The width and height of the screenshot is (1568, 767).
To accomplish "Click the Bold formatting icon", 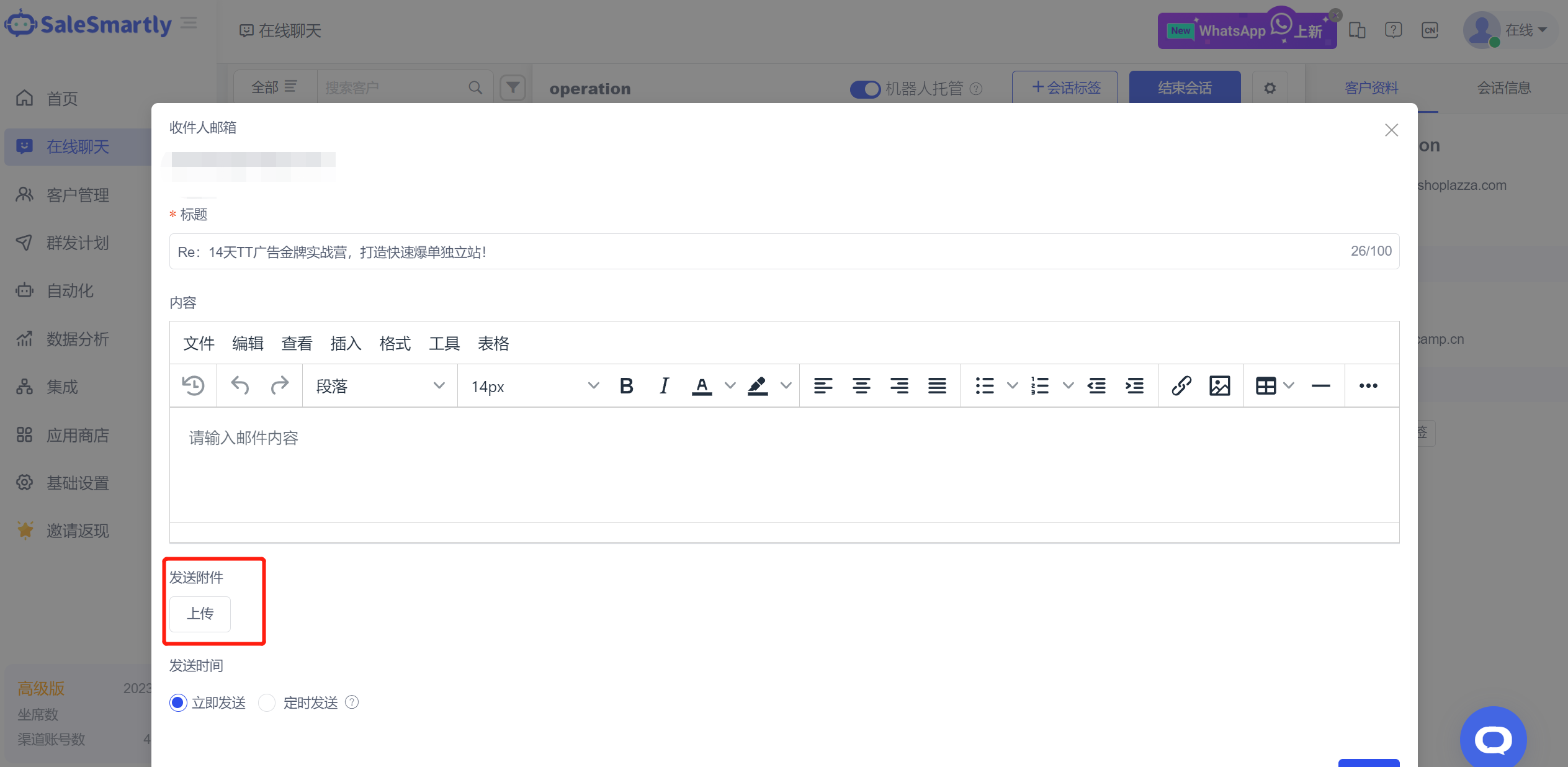I will pos(626,386).
